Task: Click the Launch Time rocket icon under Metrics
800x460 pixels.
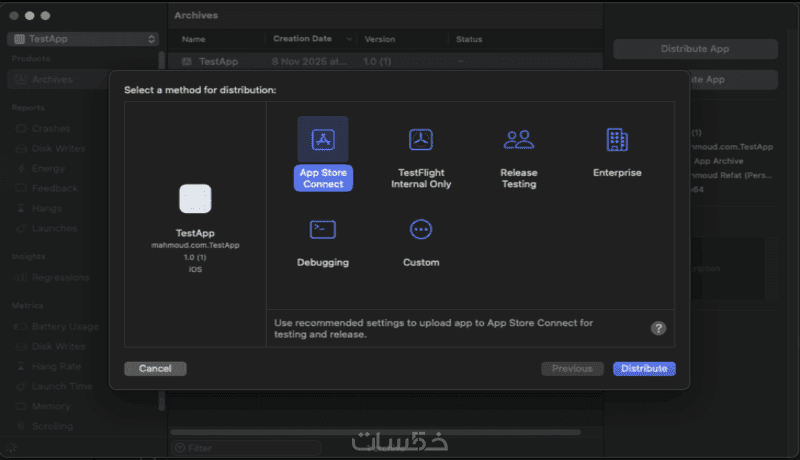Action: 21,386
